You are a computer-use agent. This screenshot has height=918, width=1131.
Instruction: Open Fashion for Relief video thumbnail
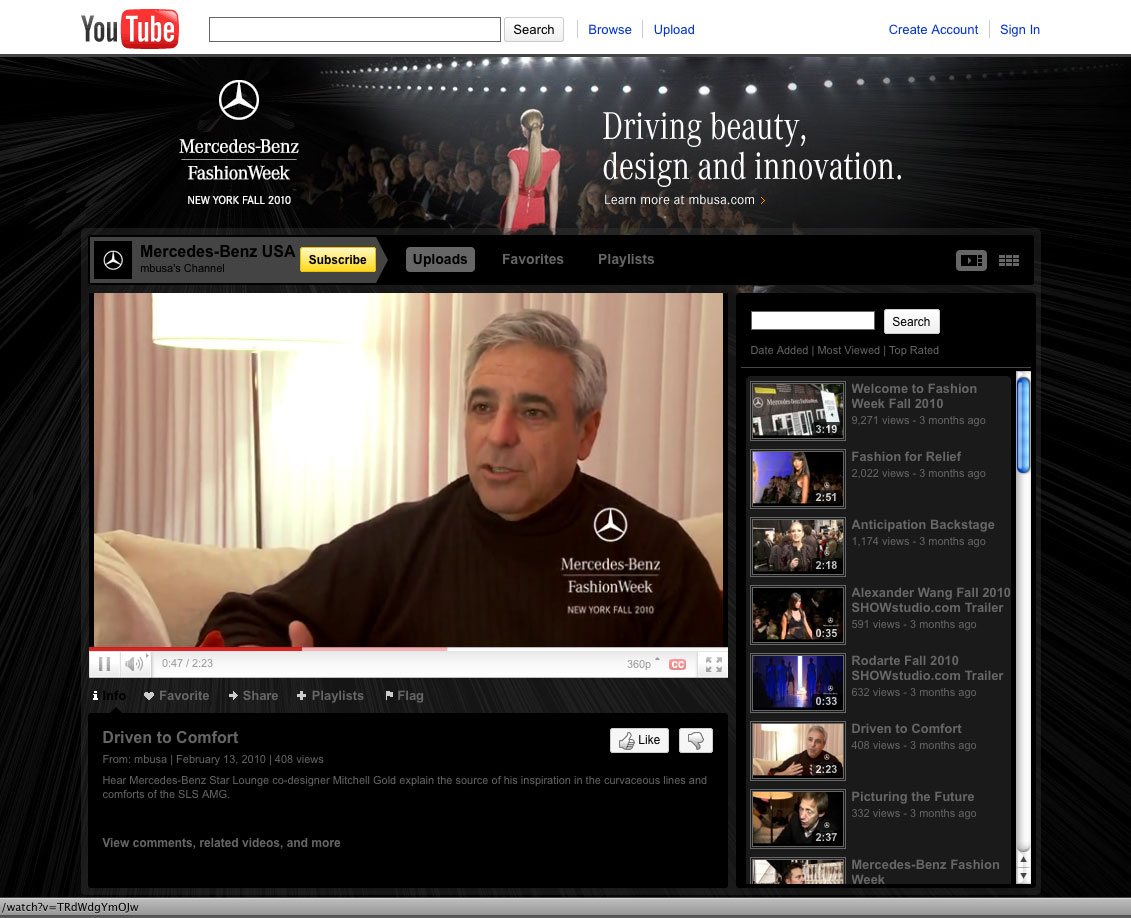point(797,478)
